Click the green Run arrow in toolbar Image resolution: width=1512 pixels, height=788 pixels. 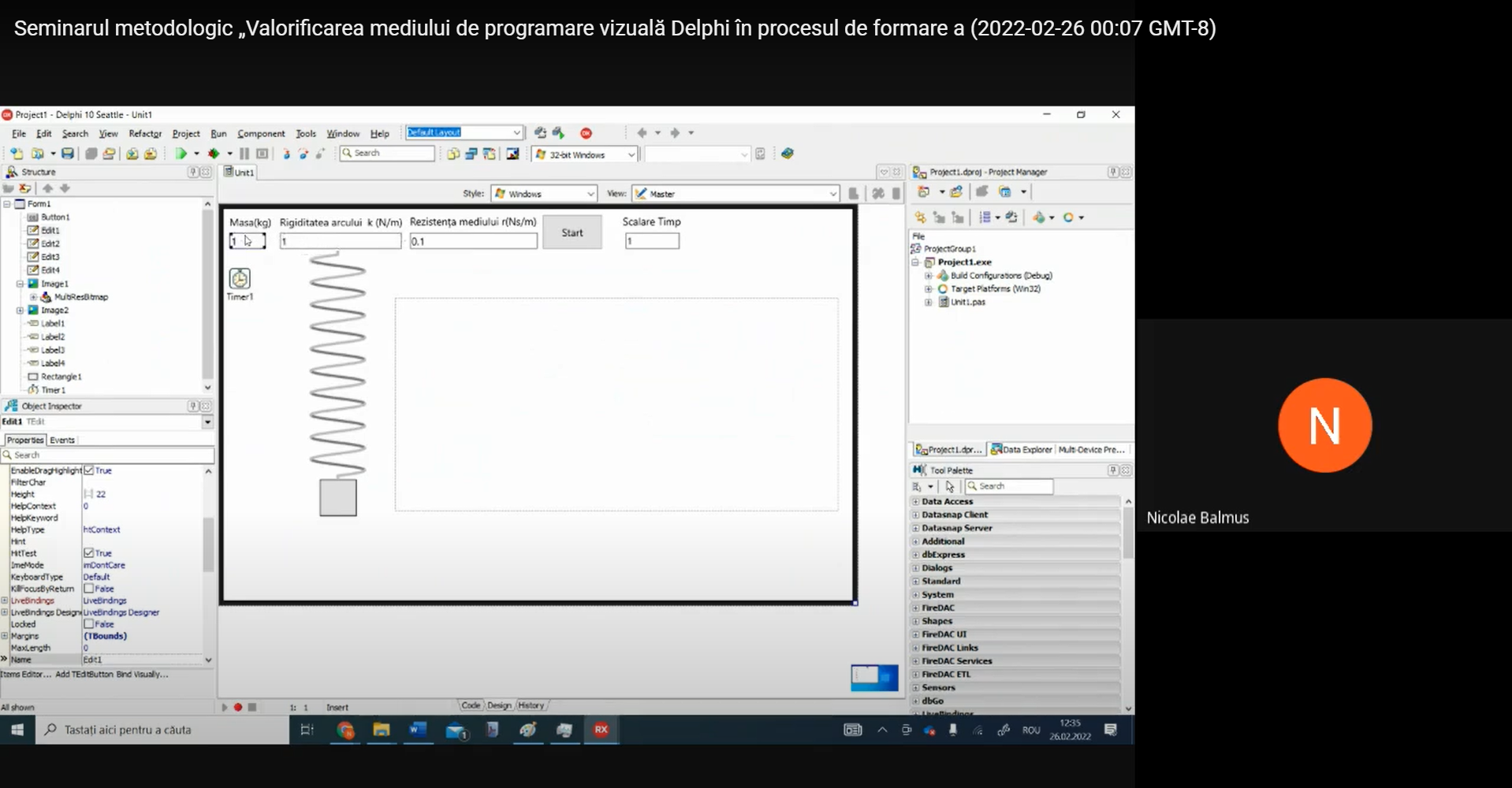(181, 154)
